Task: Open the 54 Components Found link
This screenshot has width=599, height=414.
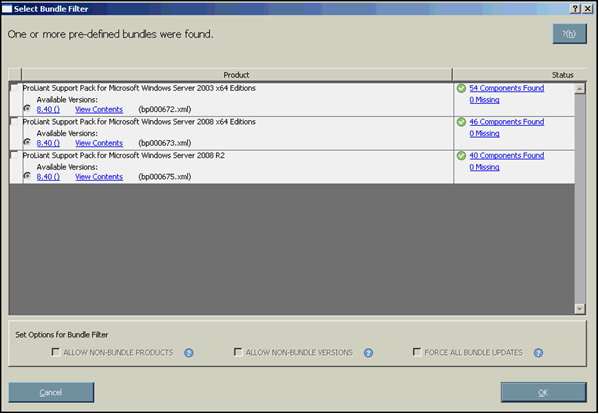Action: (507, 88)
